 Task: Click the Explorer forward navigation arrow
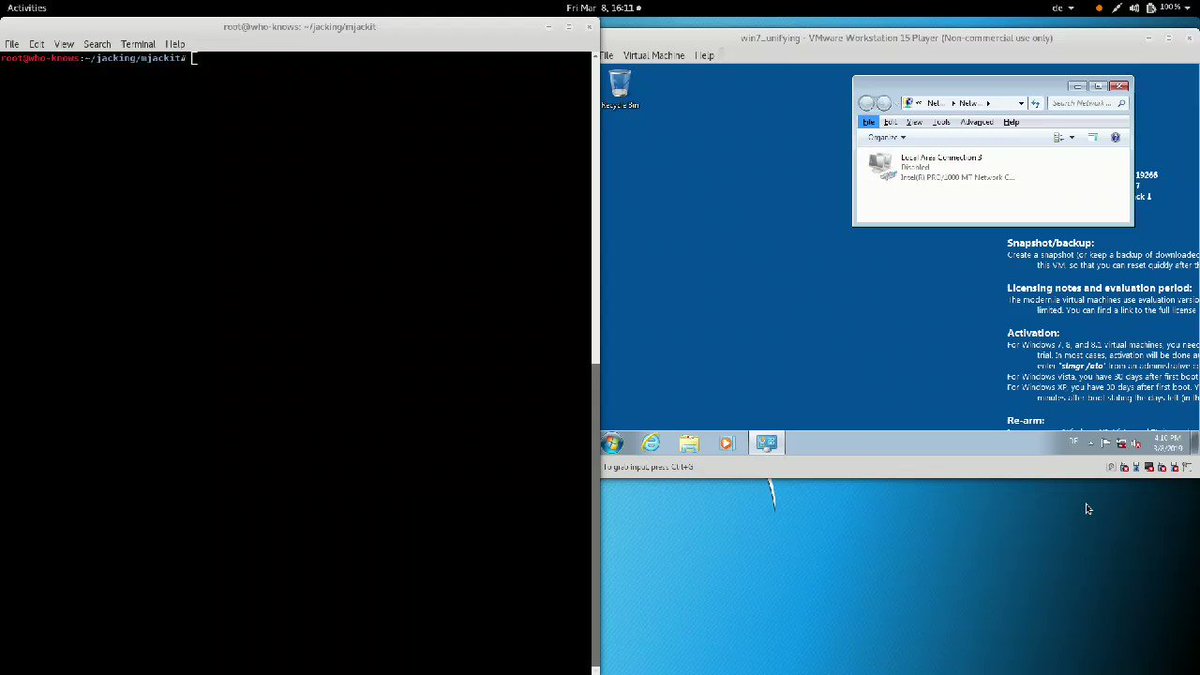point(883,103)
